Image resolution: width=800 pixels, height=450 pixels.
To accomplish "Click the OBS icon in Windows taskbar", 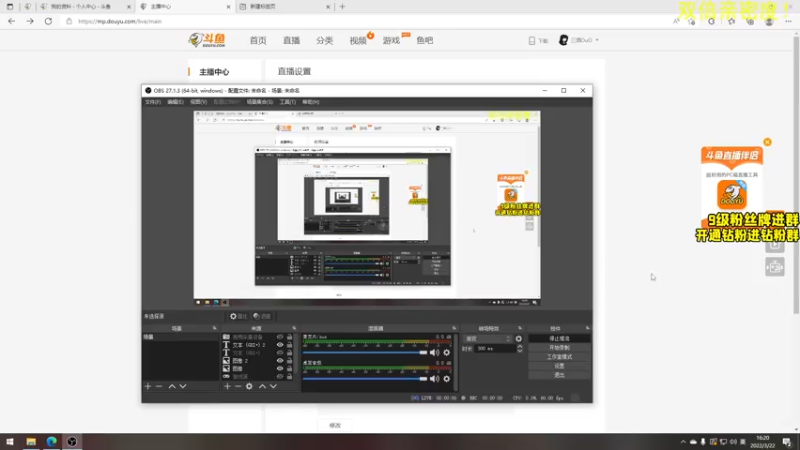I will pos(72,441).
